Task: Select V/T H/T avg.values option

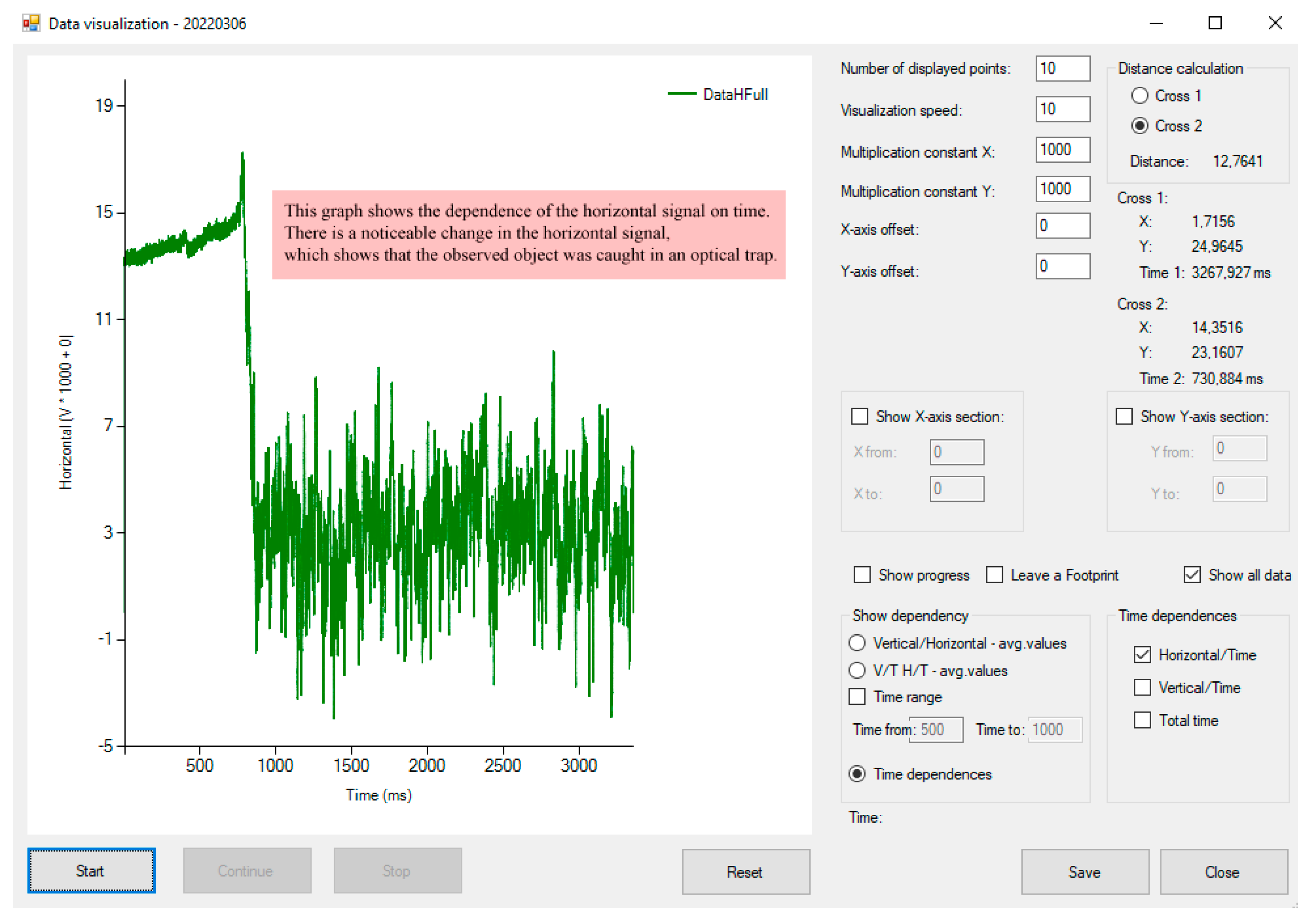Action: tap(857, 670)
